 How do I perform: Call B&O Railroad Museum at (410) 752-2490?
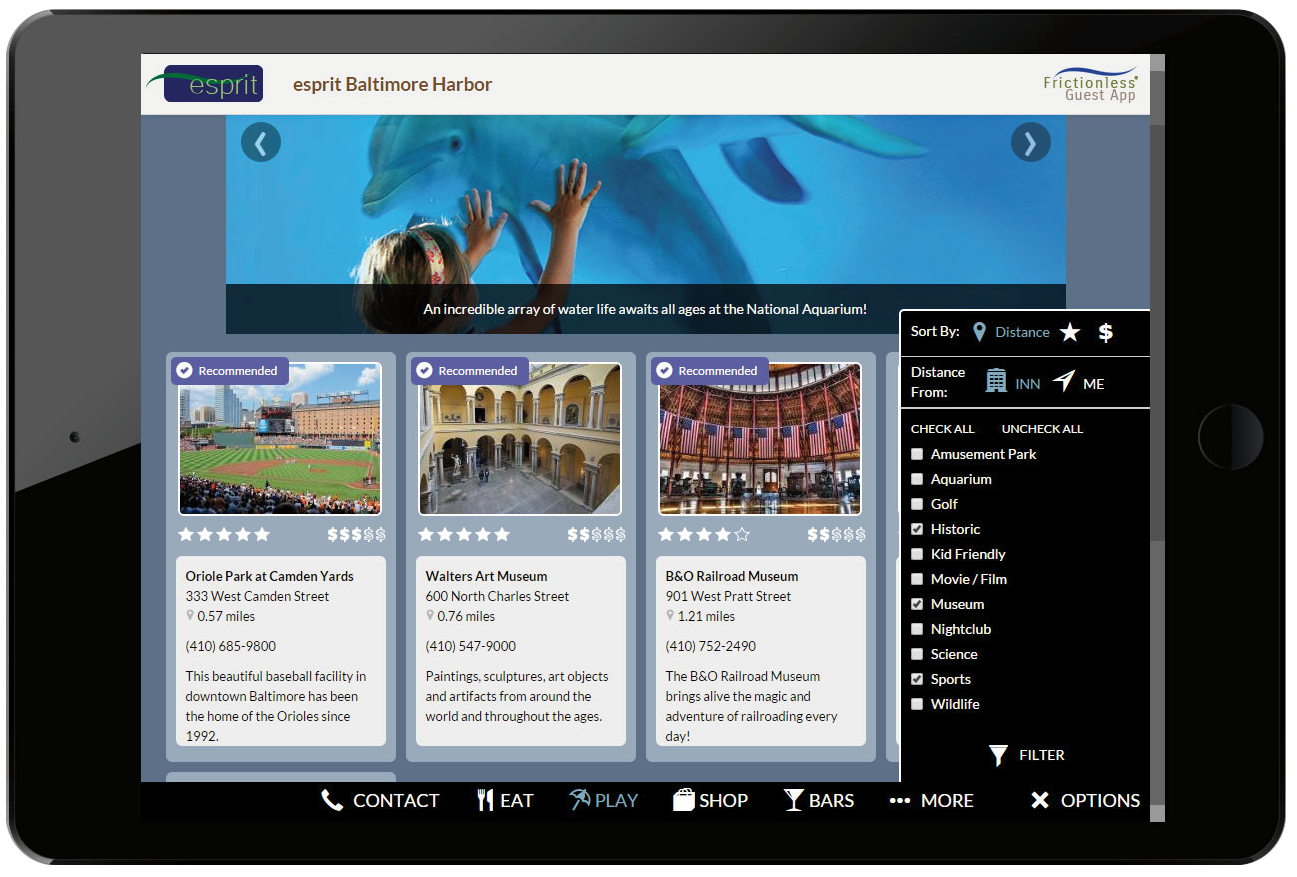pyautogui.click(x=711, y=646)
